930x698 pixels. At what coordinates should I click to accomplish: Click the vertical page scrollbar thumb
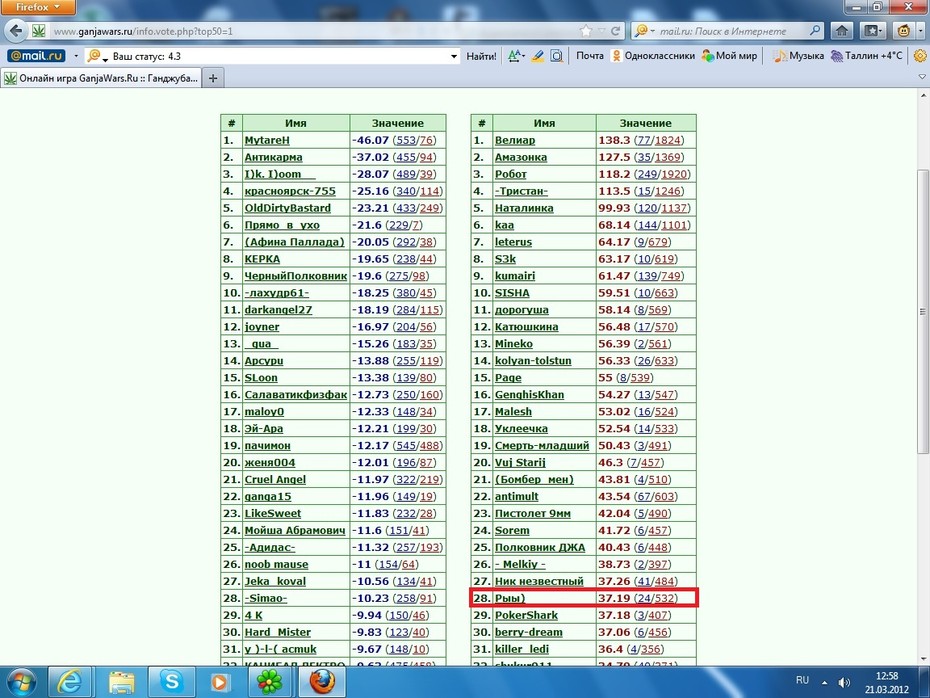pos(922,311)
